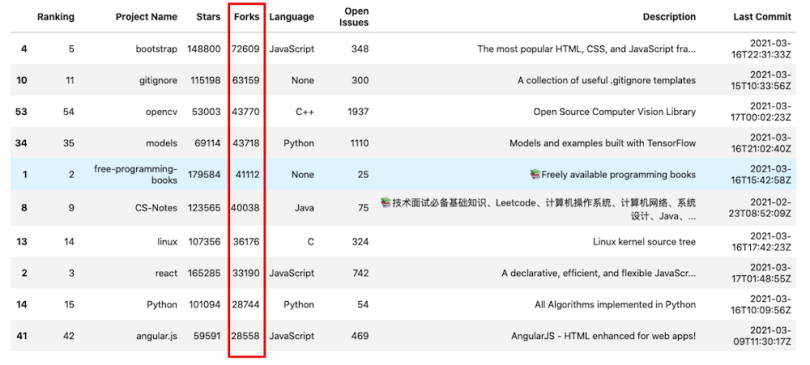Screen dimensions: 810x365
Task: Click the forks value 43718
Action: click(x=246, y=143)
